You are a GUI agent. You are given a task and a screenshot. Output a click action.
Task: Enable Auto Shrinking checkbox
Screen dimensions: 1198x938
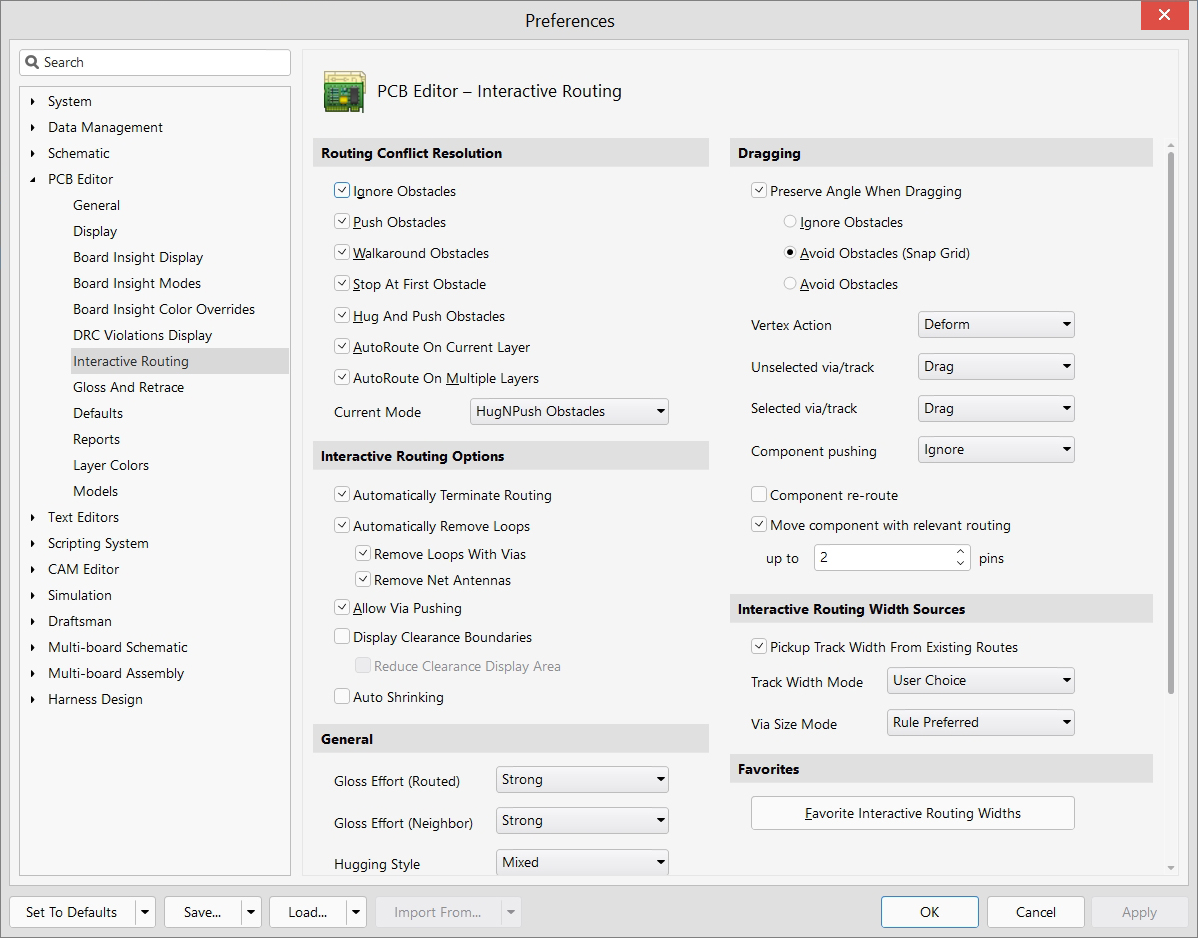coord(342,696)
